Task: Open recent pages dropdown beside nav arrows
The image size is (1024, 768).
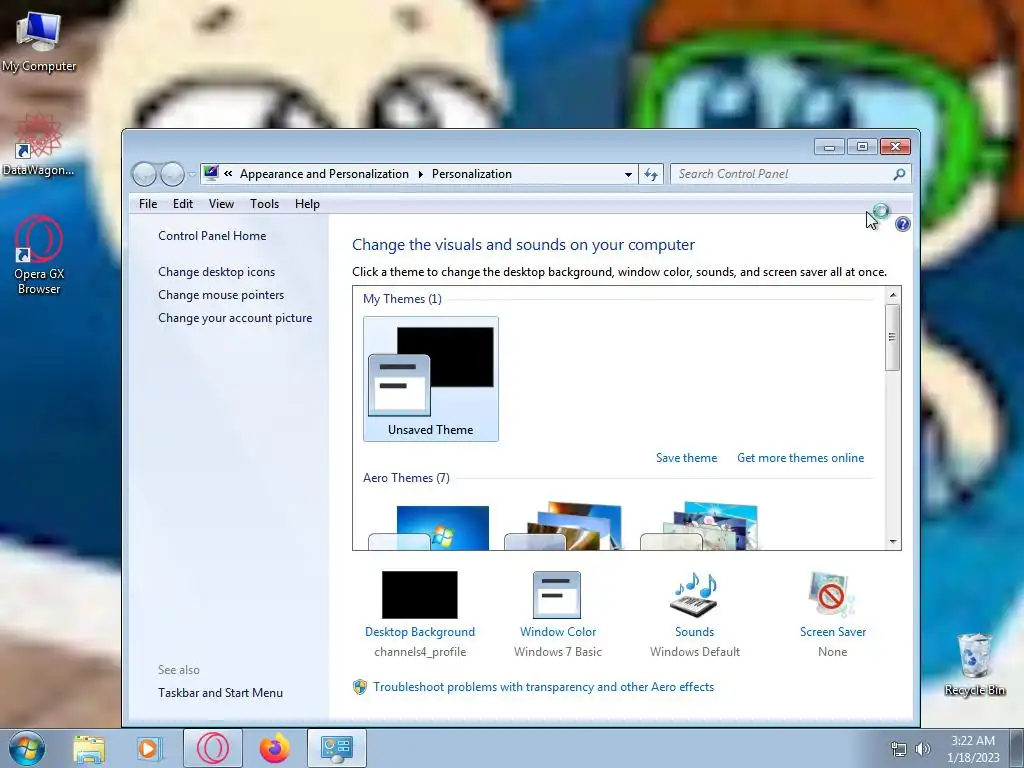Action: pos(191,174)
